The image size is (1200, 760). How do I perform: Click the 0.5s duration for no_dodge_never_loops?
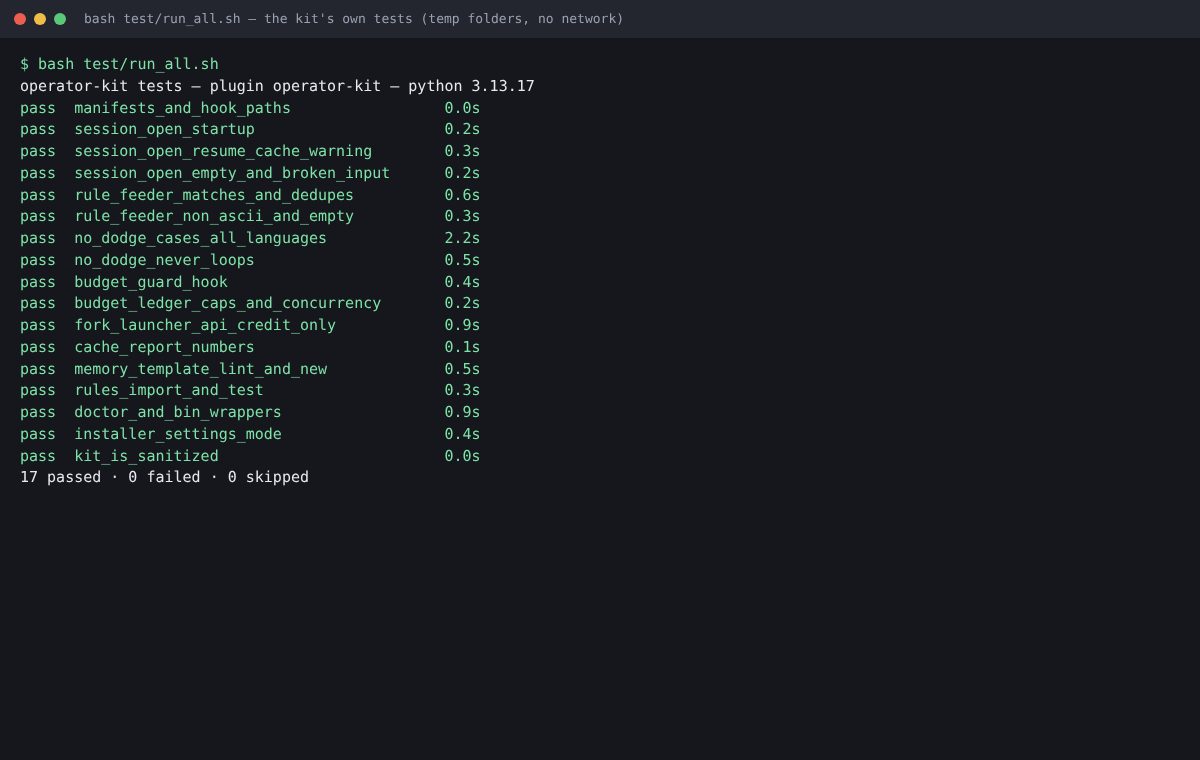462,260
